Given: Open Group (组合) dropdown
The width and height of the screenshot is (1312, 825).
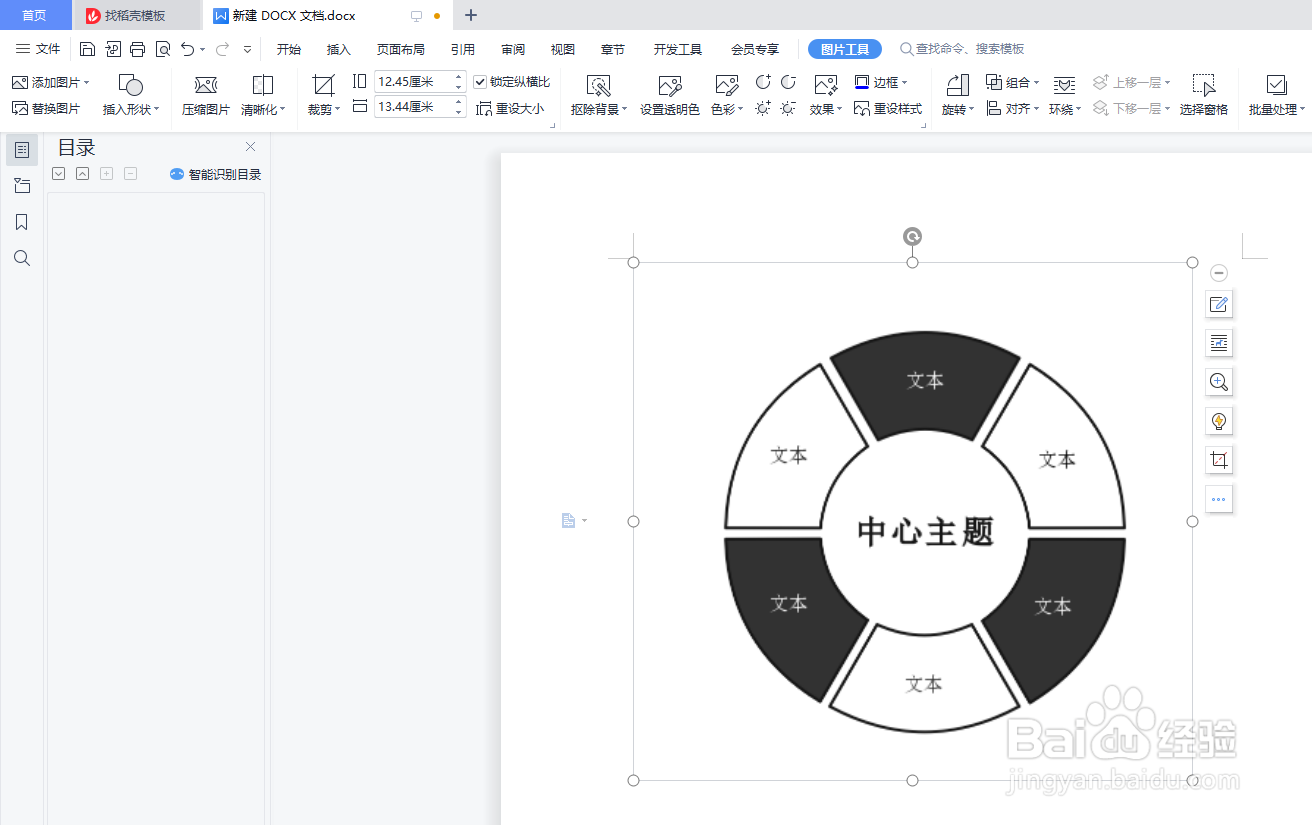Looking at the screenshot, I should pyautogui.click(x=1013, y=82).
